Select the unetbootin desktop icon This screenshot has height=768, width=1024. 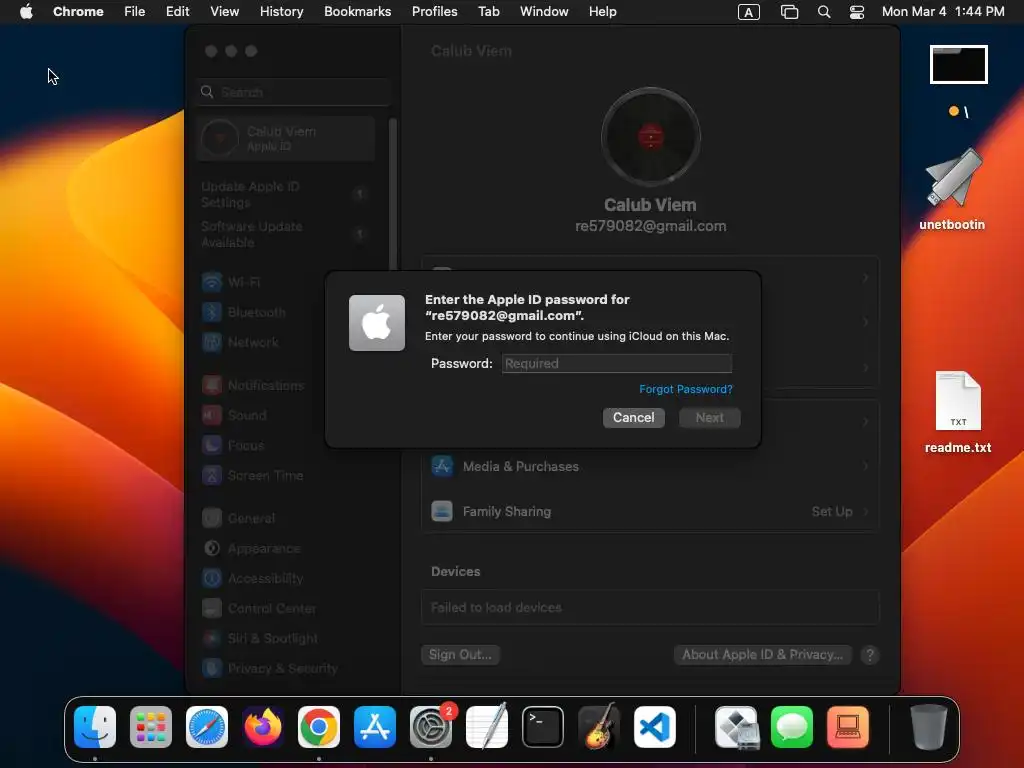coord(953,189)
